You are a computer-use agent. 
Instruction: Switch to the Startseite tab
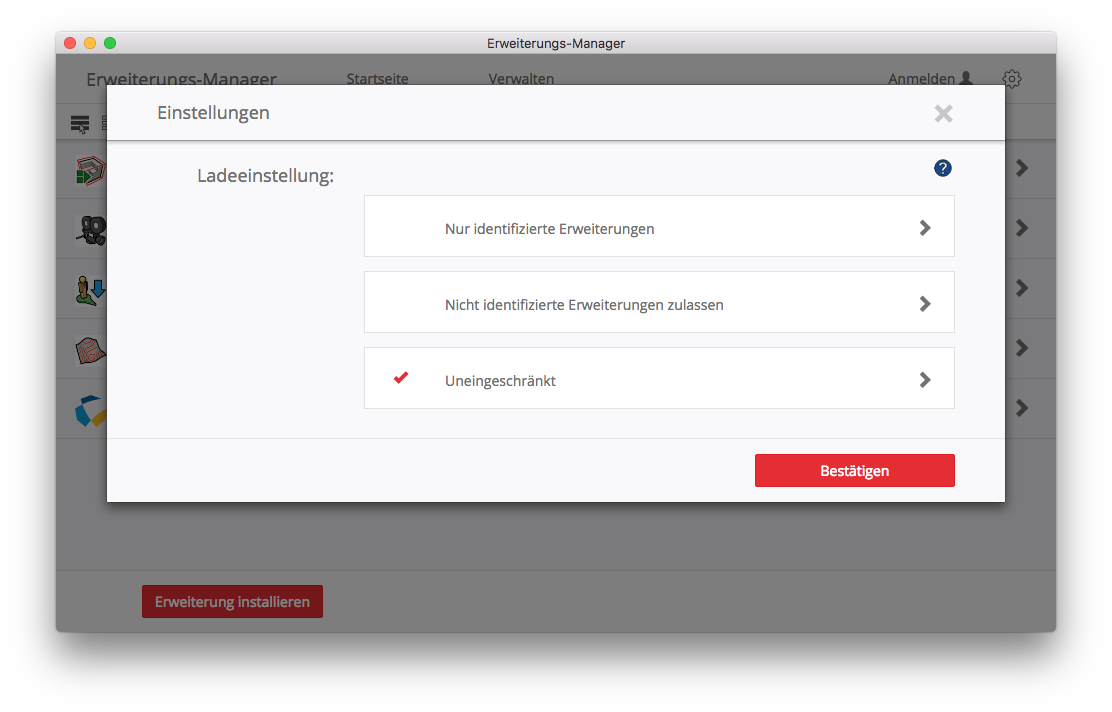377,79
